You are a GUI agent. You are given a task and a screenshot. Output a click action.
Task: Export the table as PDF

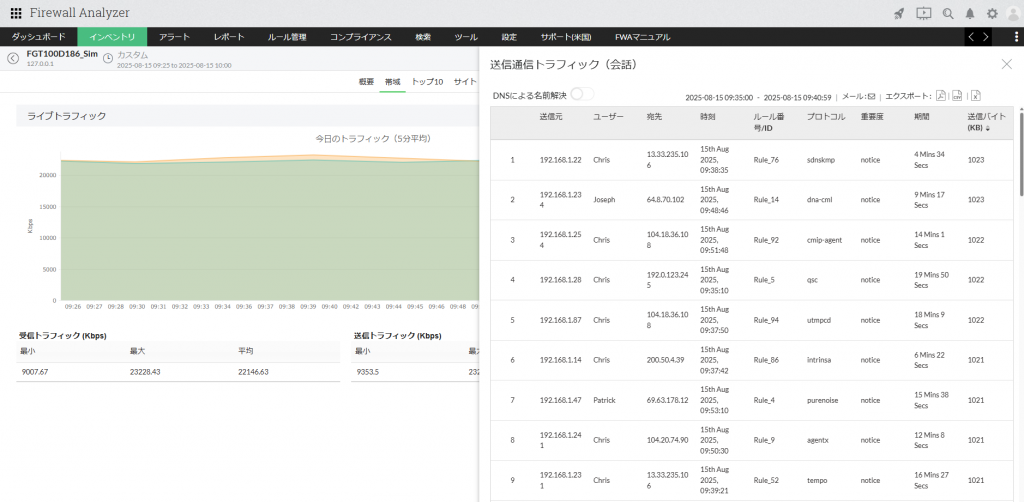coord(940,96)
